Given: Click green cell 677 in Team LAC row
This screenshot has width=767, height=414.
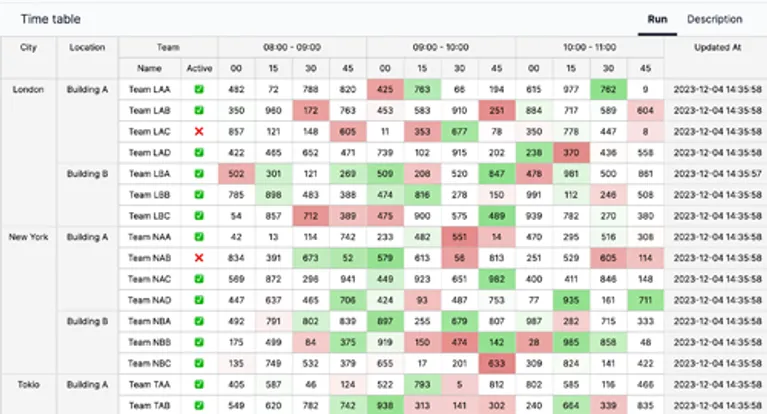Looking at the screenshot, I should (x=459, y=132).
